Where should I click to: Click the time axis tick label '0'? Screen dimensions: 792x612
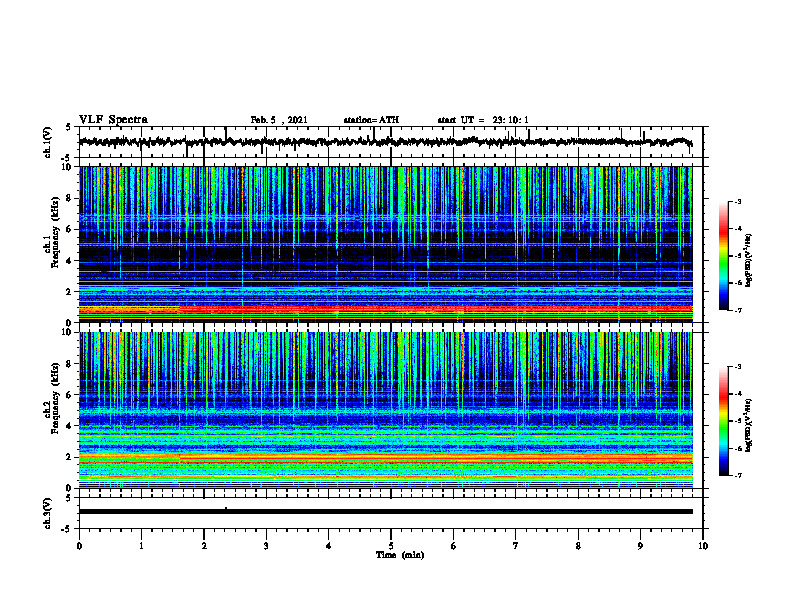pos(79,546)
